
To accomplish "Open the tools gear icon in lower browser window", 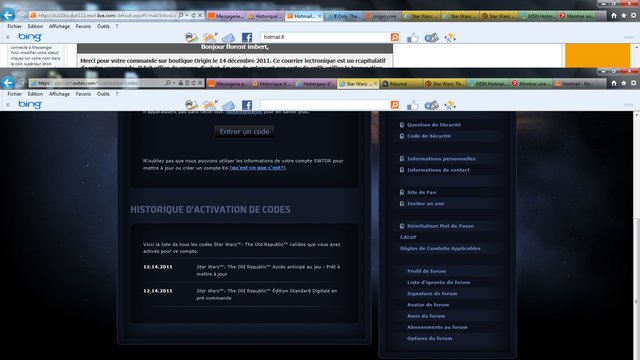I will [633, 83].
